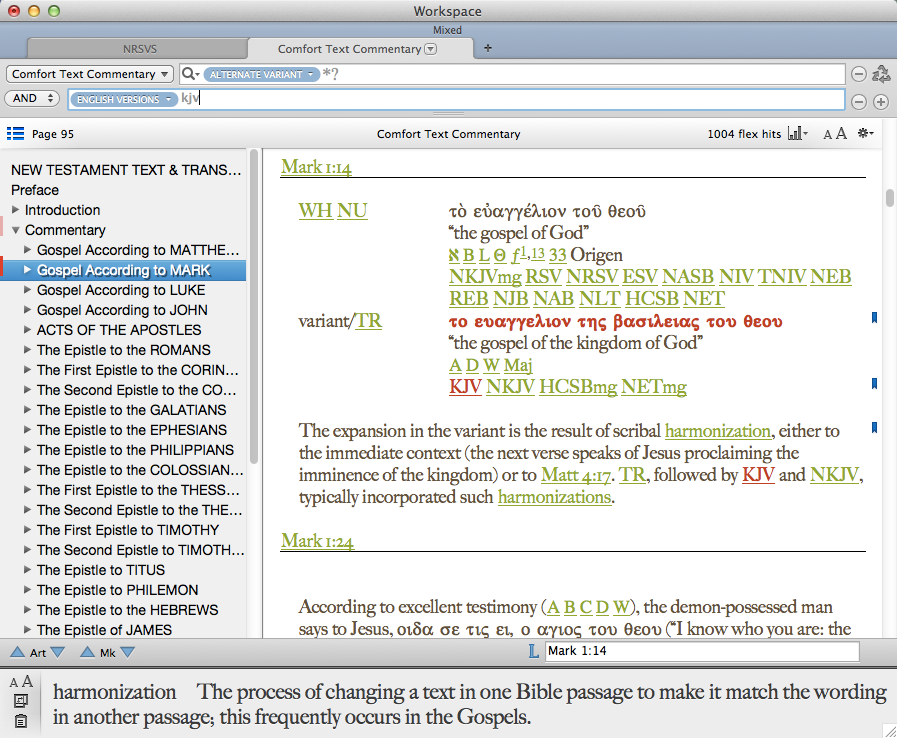The image size is (897, 738).
Task: Select Gospel According to MARK in contents
Action: [x=124, y=270]
